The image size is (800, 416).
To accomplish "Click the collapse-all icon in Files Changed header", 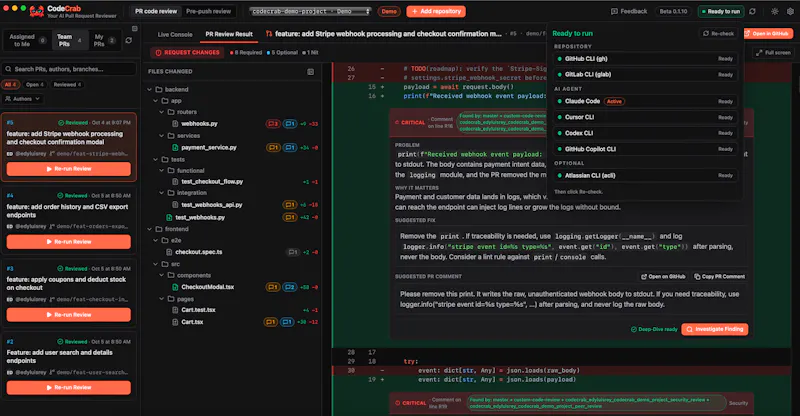I will click(311, 72).
